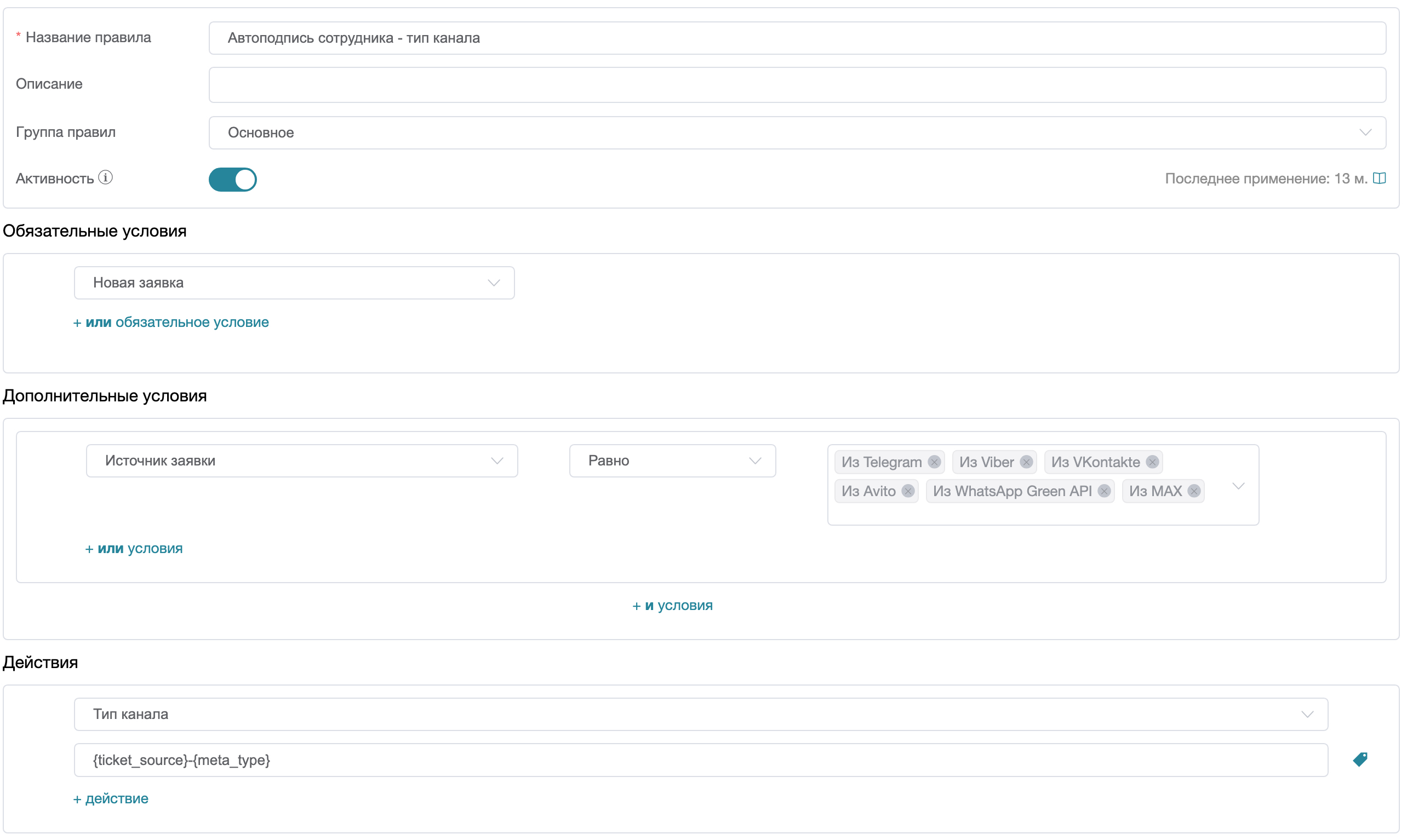Remove the Из MAX tag

coord(1194,491)
